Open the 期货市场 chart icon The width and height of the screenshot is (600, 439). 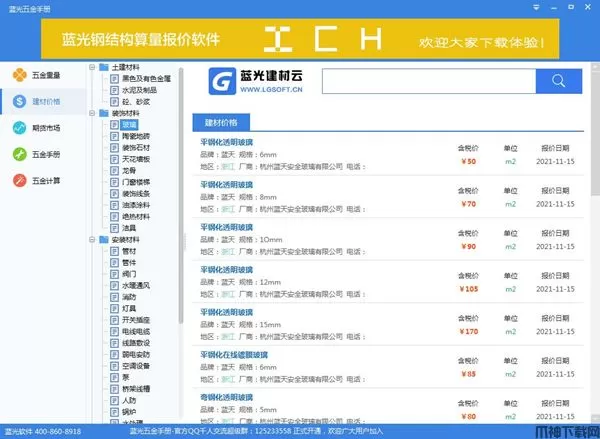[x=19, y=128]
